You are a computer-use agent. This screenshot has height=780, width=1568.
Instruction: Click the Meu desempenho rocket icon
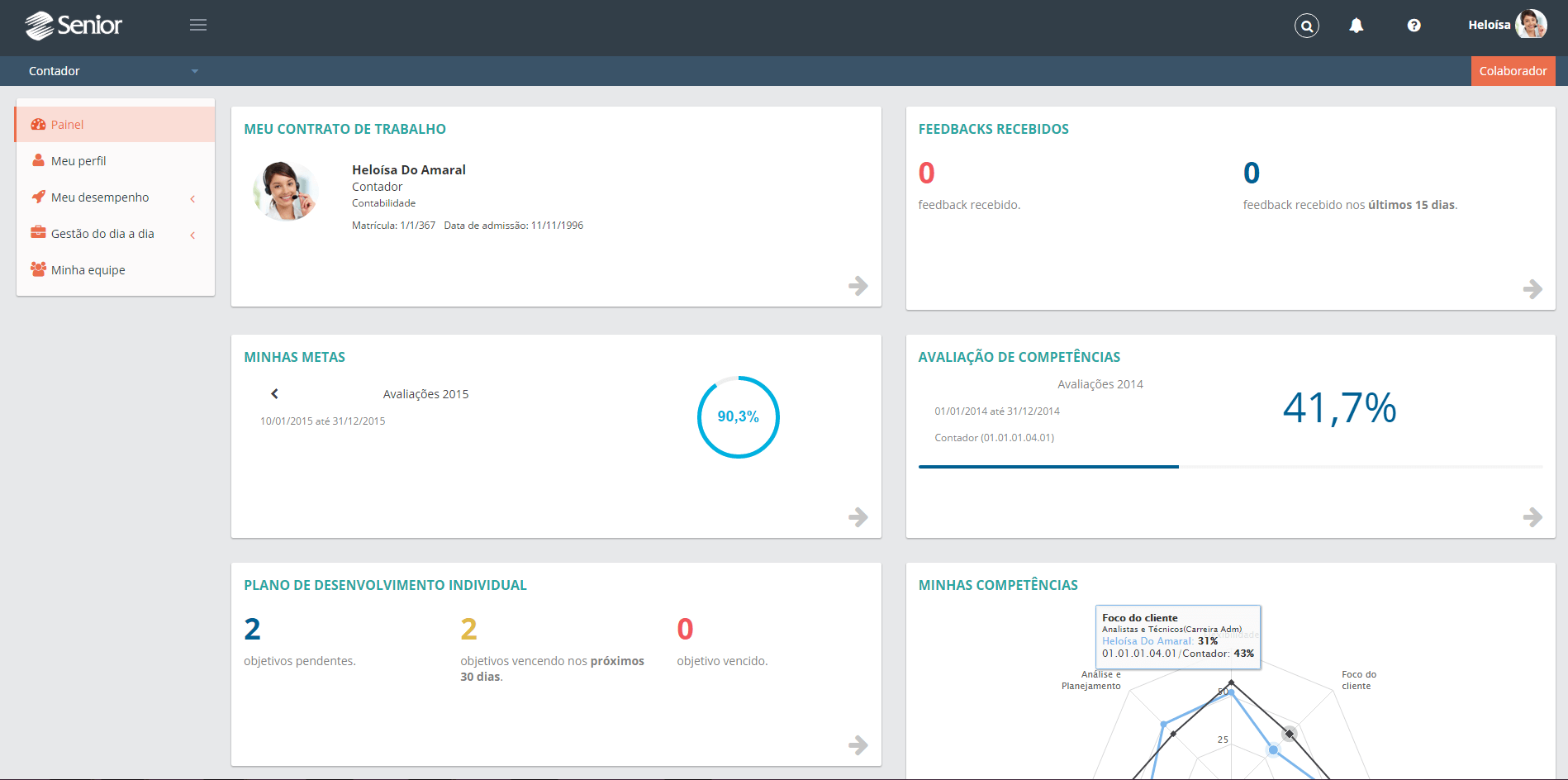coord(38,197)
